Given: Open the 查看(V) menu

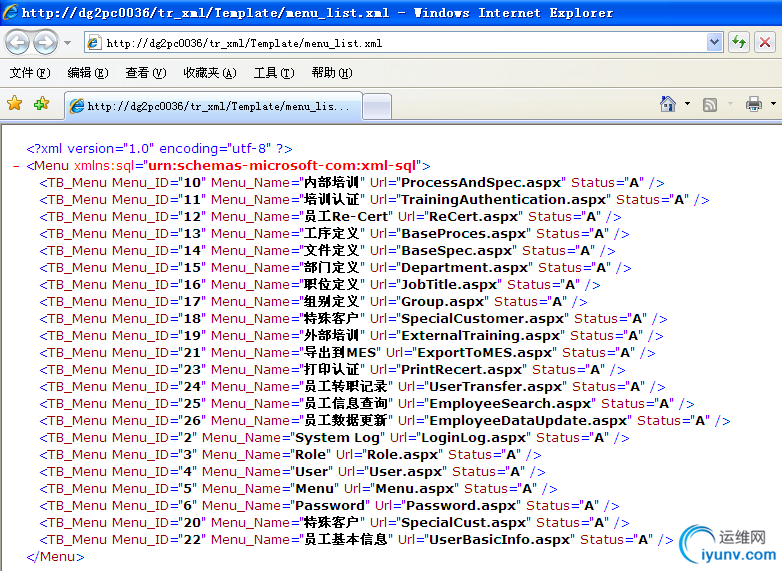Looking at the screenshot, I should pyautogui.click(x=146, y=73).
